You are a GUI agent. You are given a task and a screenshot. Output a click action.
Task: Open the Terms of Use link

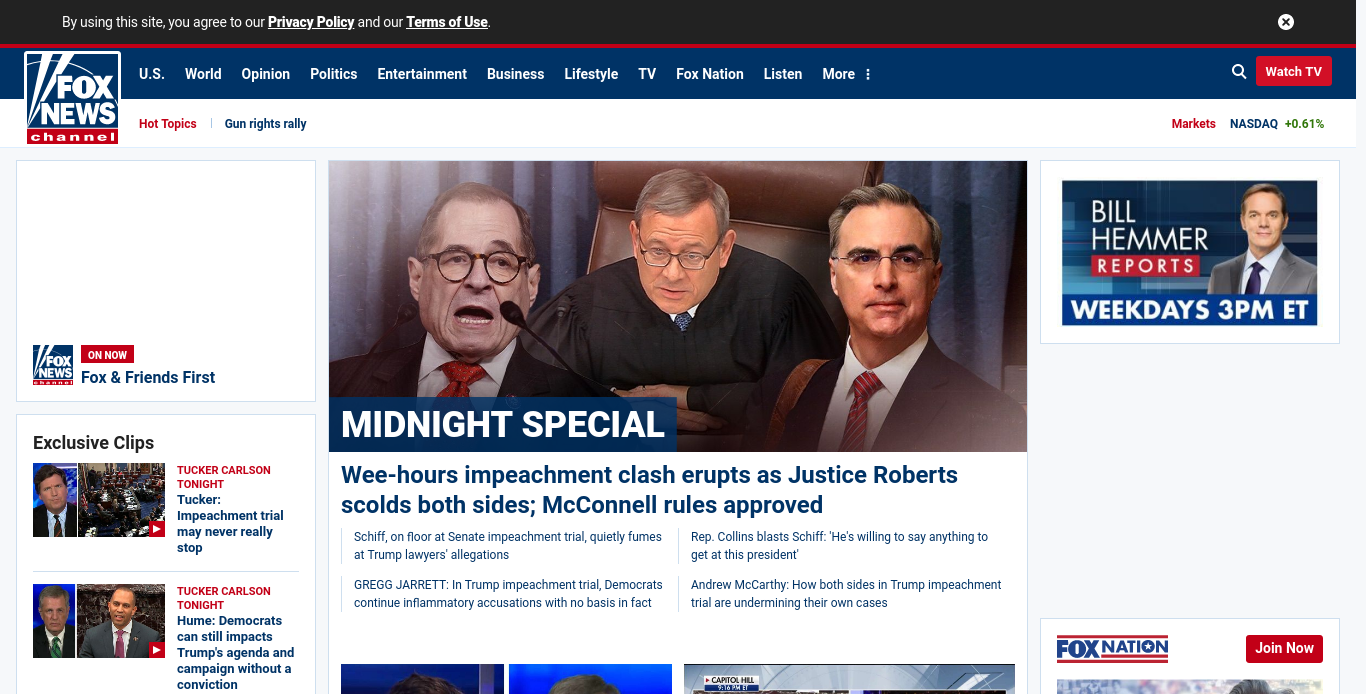[447, 22]
